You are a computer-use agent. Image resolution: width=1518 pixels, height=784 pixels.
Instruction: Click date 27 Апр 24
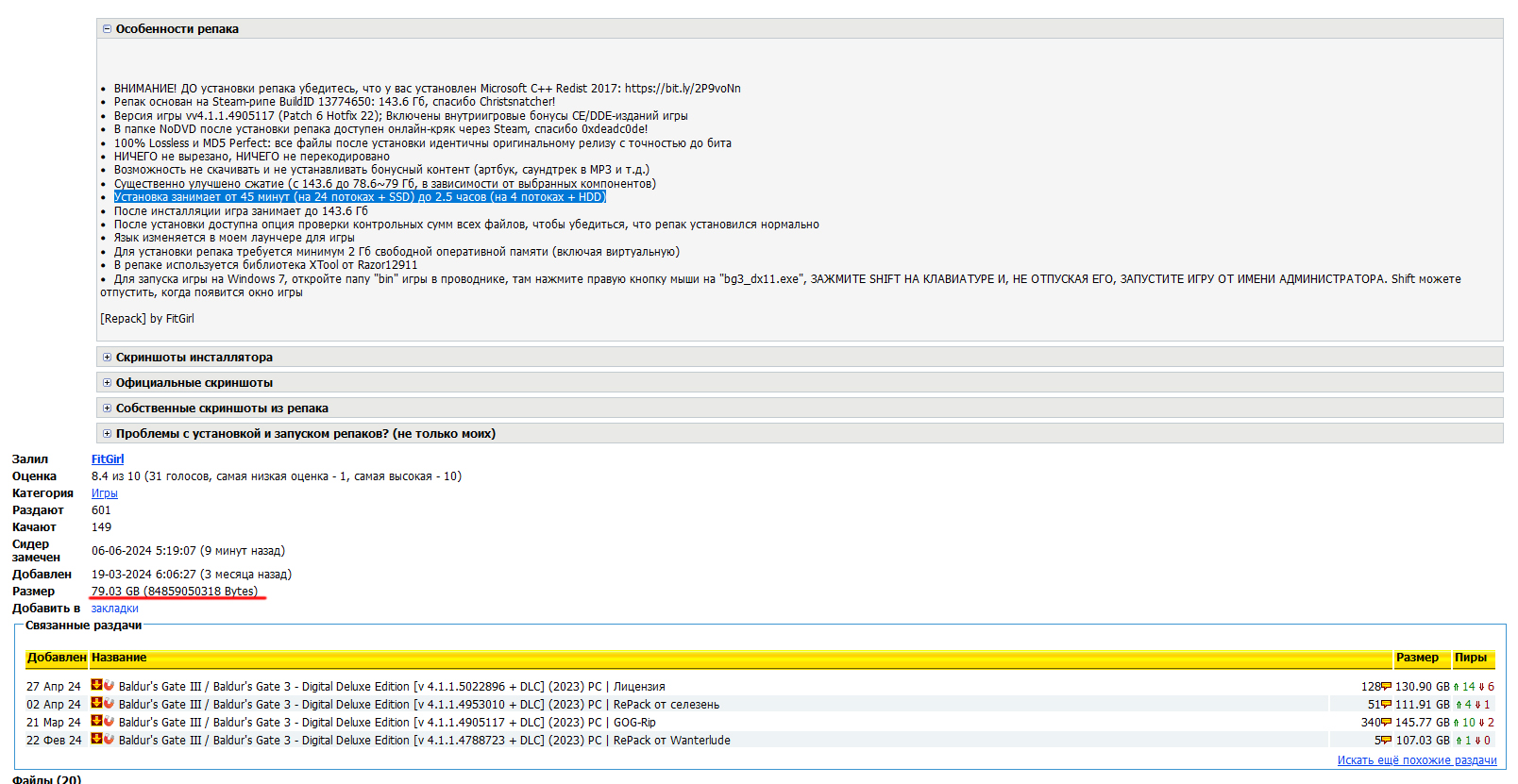(x=54, y=687)
